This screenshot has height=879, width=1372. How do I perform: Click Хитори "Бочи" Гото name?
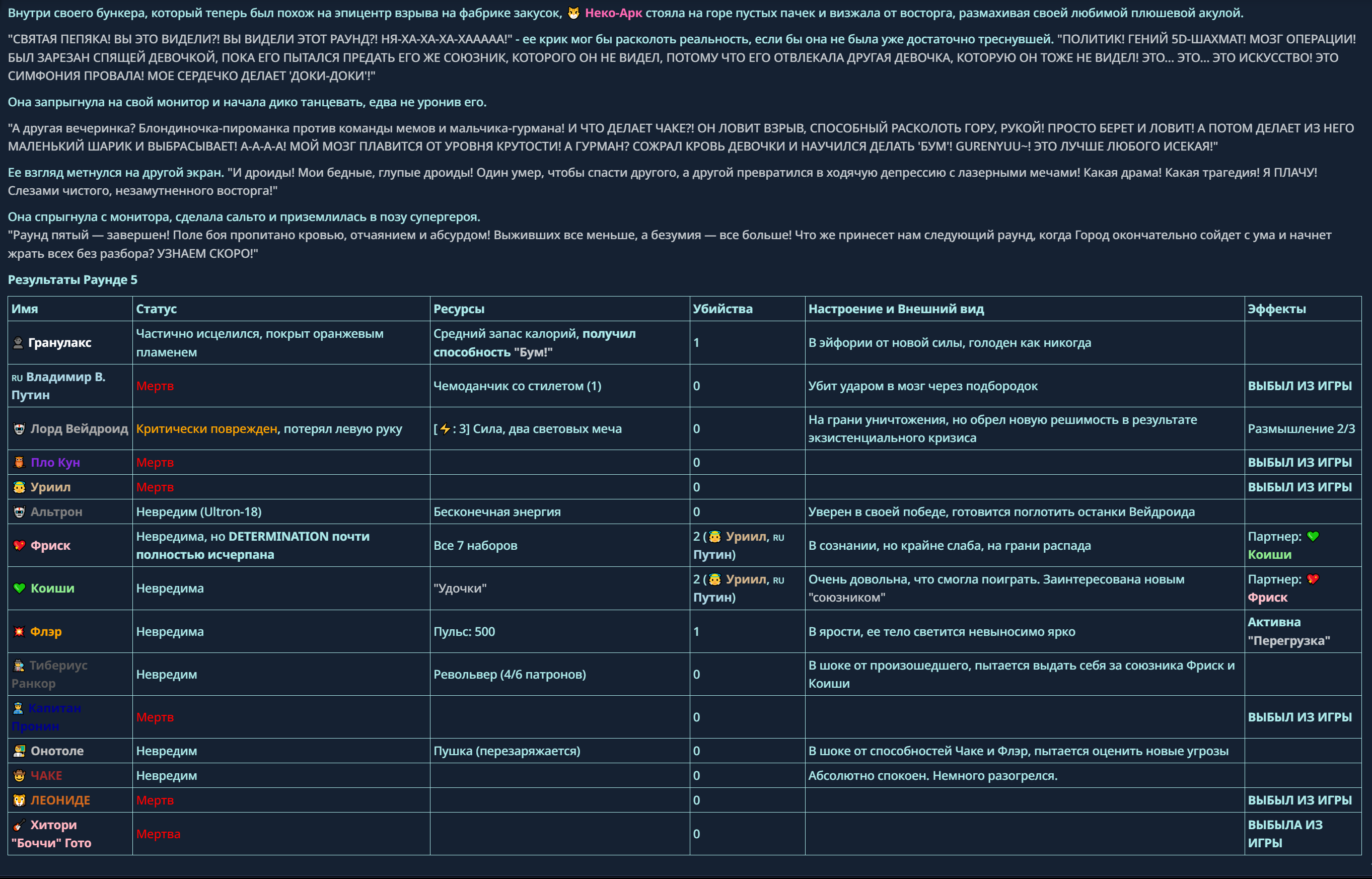tap(51, 834)
